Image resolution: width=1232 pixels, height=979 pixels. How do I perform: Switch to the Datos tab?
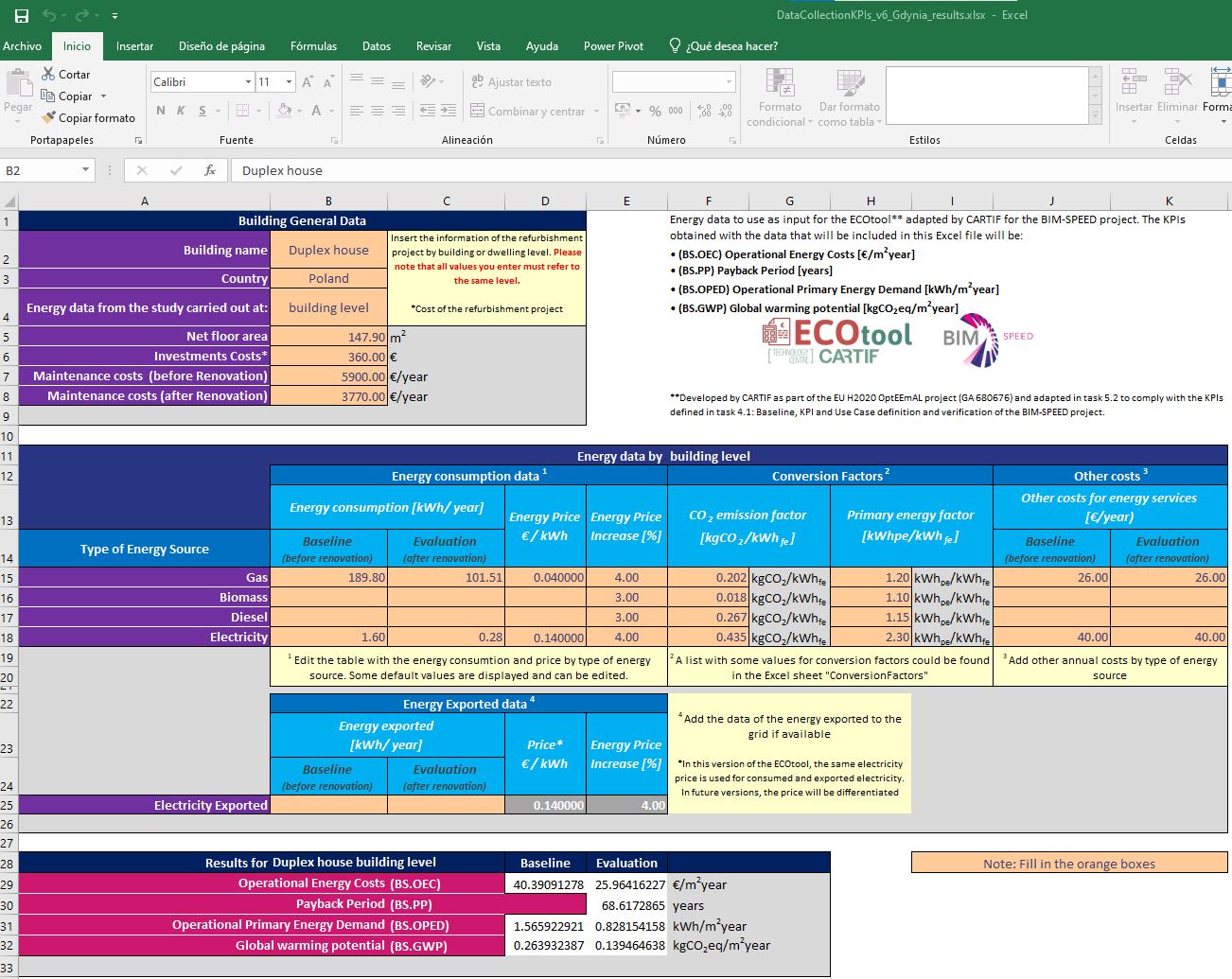377,46
